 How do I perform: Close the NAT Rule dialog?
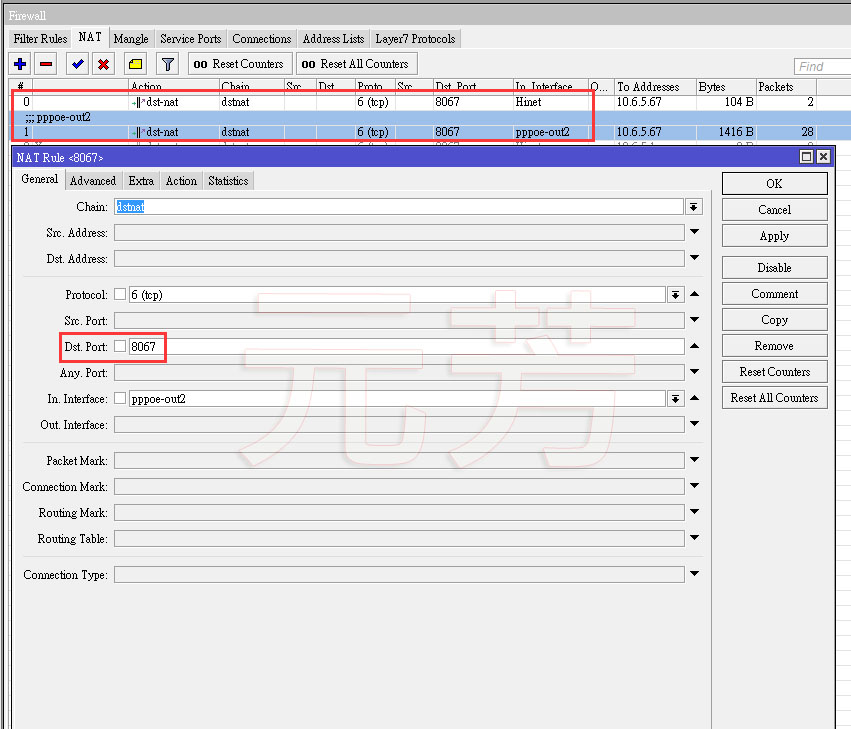[823, 157]
